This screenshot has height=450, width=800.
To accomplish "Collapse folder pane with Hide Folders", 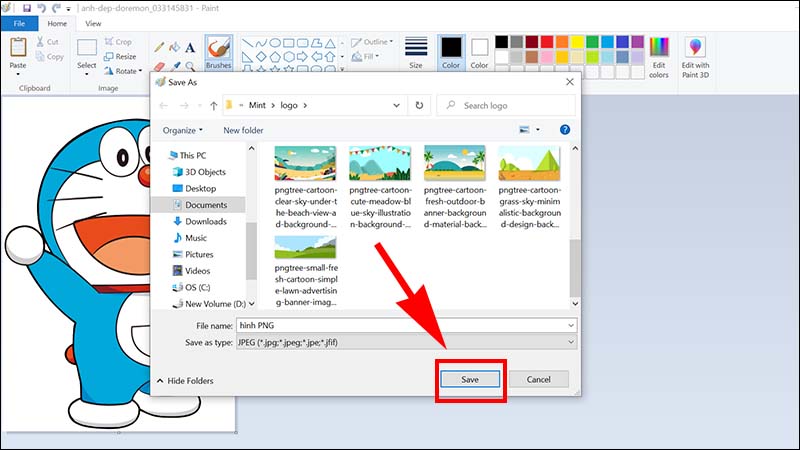I will (185, 381).
